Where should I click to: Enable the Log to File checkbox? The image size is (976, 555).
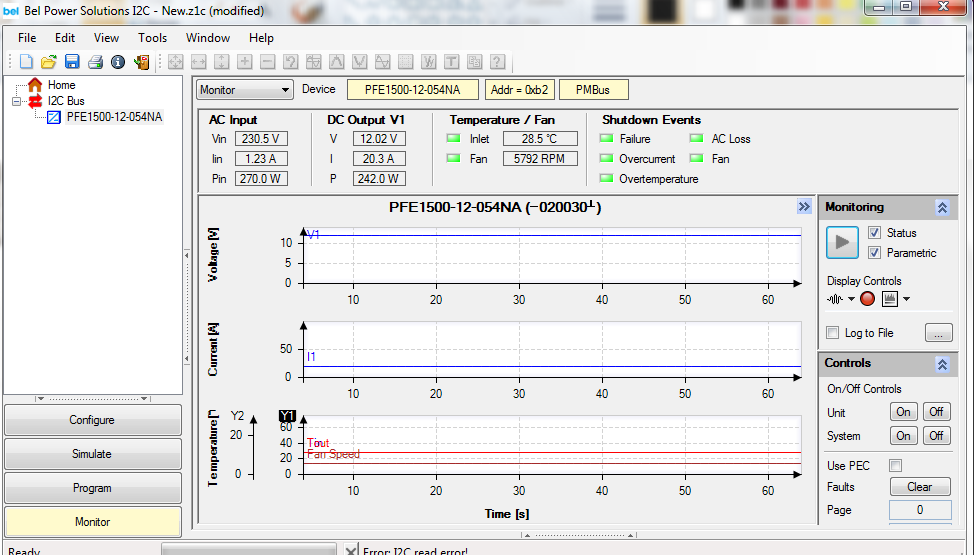833,333
